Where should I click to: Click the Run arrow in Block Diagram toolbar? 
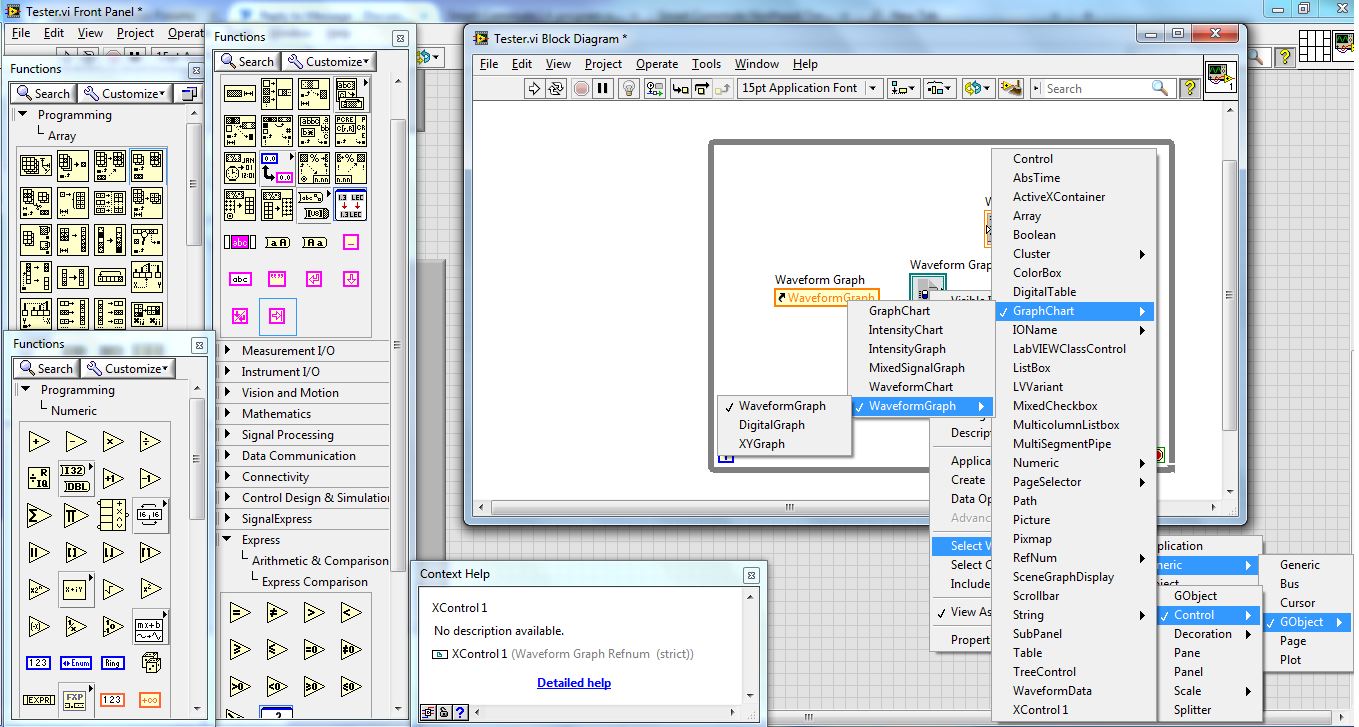[536, 88]
